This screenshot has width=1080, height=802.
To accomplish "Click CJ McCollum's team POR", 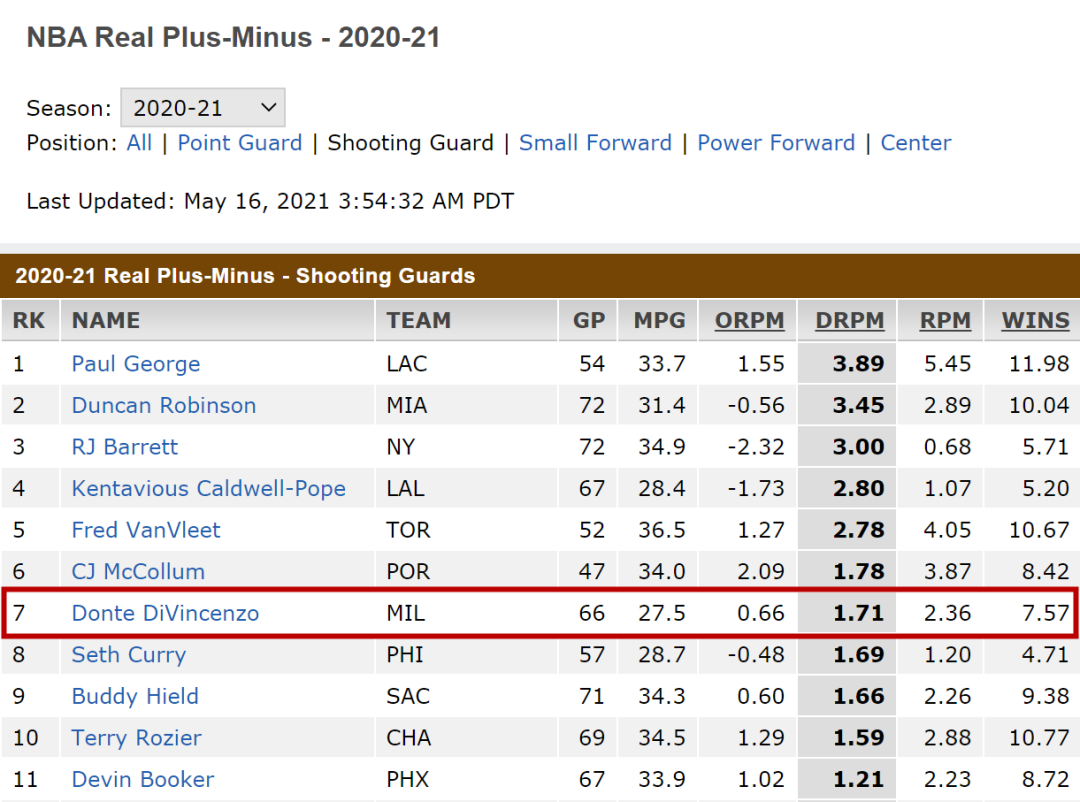I will pos(408,571).
